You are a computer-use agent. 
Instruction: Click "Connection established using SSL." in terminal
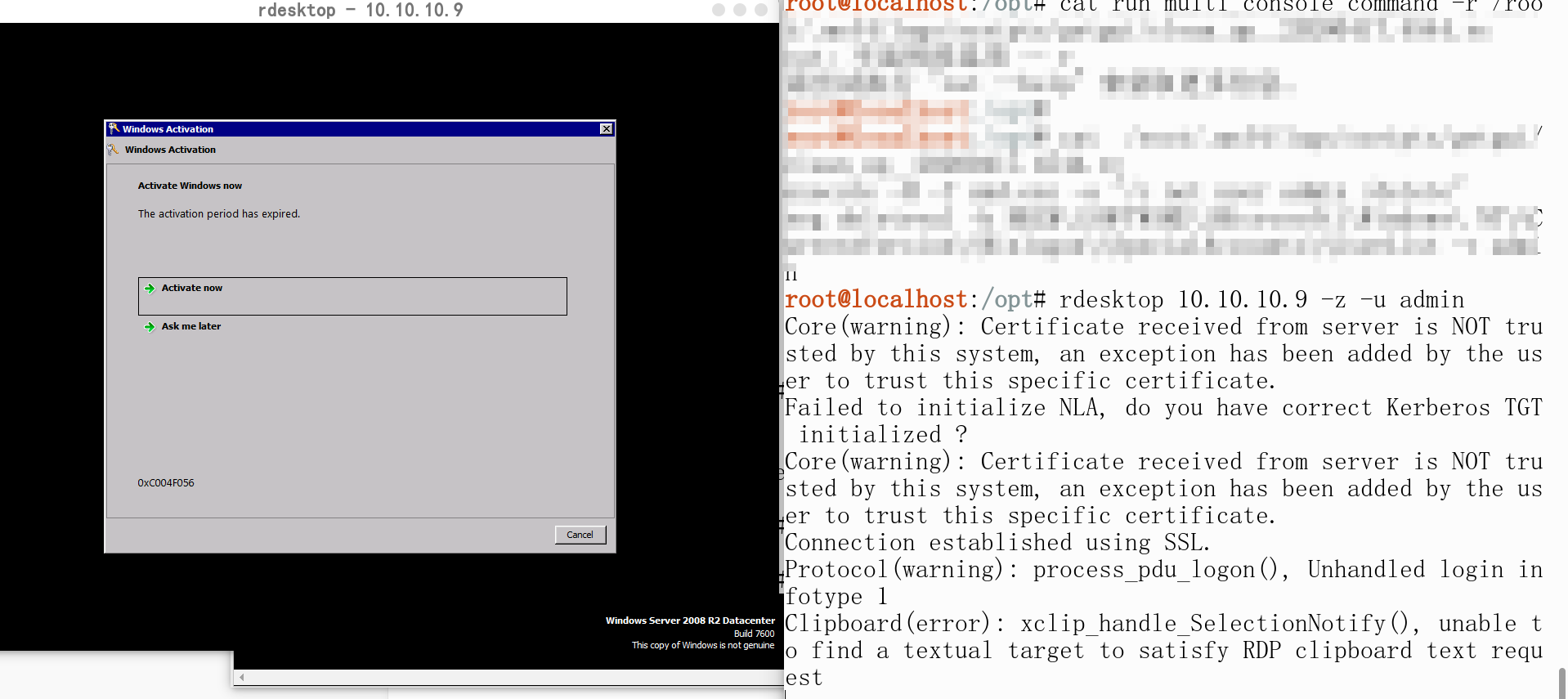[x=997, y=543]
